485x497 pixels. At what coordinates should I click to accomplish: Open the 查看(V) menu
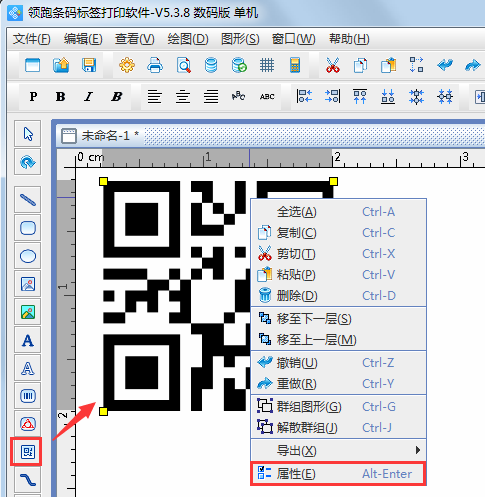pos(134,39)
